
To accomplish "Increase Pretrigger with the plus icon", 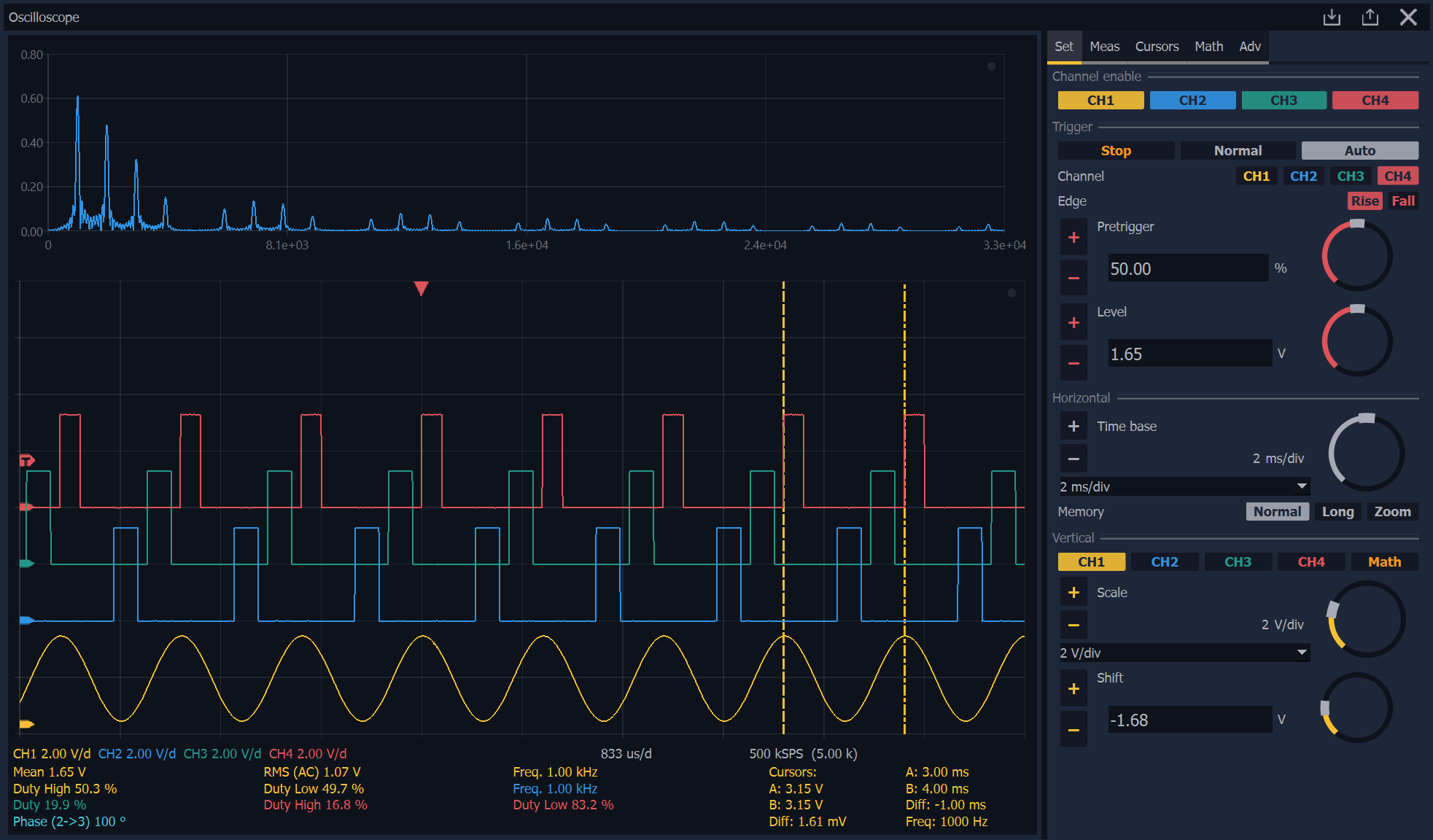I will [1073, 238].
